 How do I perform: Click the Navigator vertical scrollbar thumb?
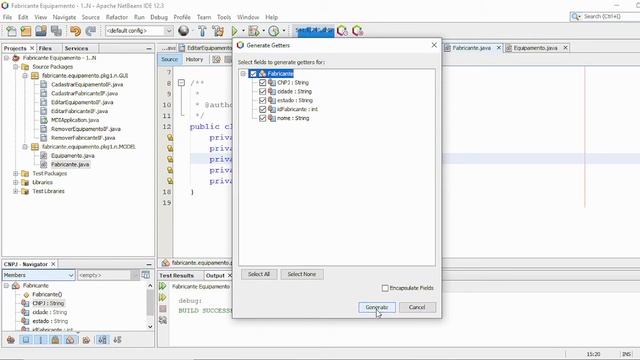point(150,302)
